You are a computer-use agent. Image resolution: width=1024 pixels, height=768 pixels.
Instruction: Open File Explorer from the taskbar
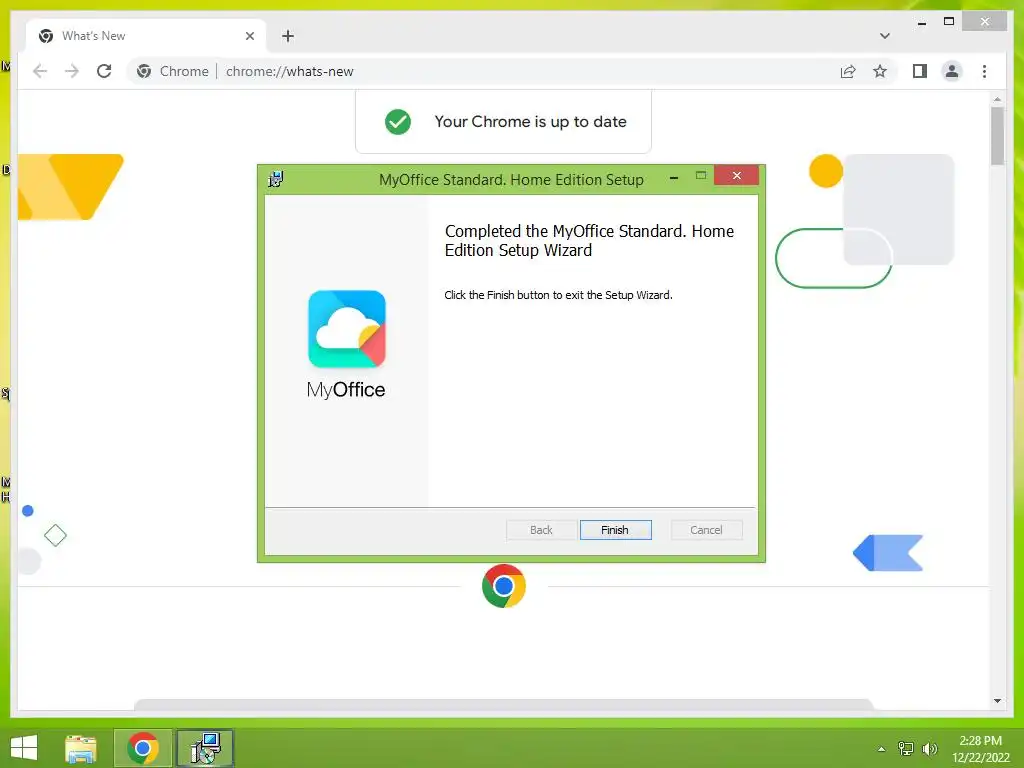[x=81, y=748]
